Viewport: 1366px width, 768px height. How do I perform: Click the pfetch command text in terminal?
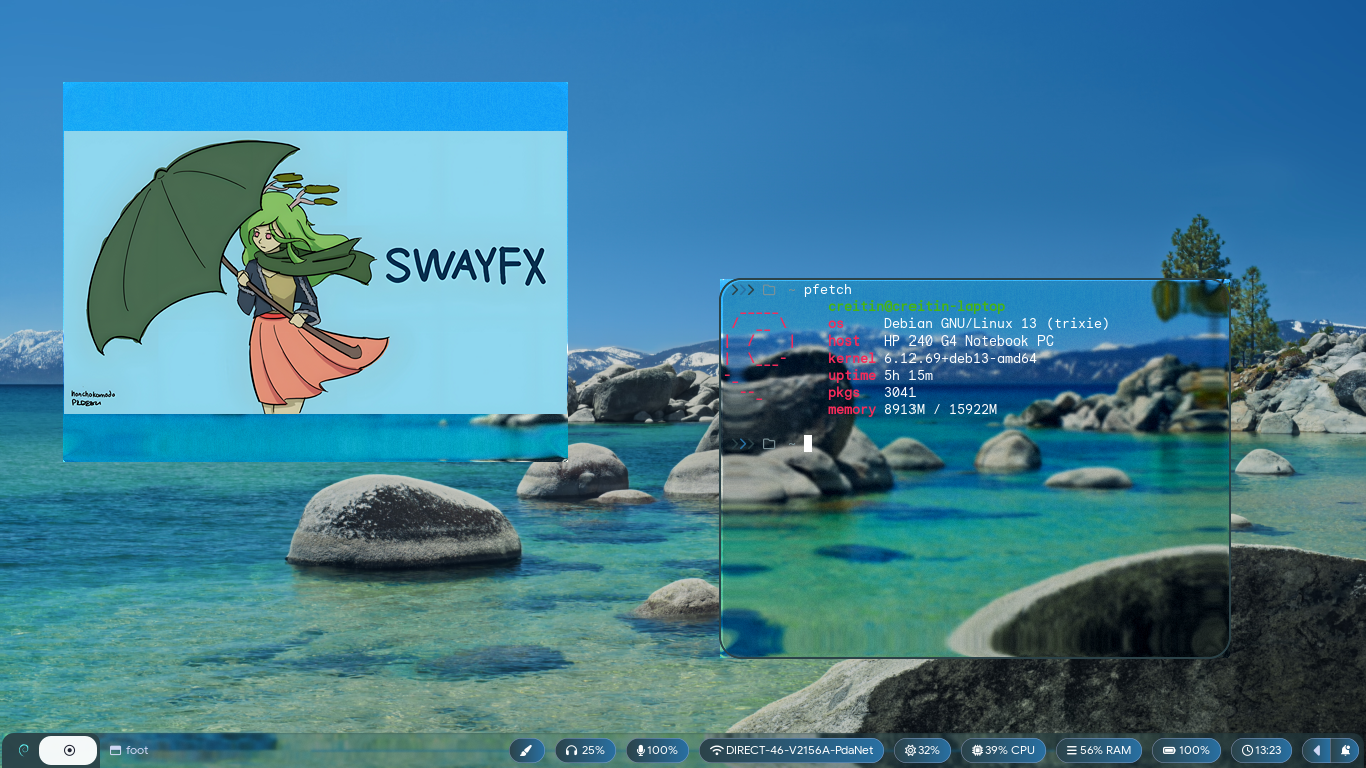click(827, 290)
